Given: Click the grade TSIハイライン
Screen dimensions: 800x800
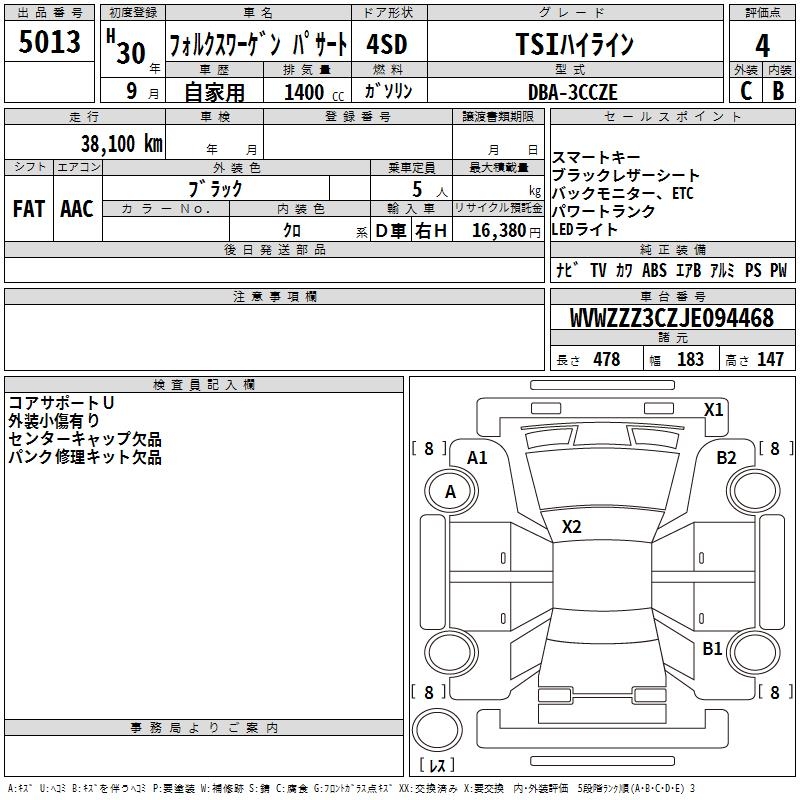Looking at the screenshot, I should 574,44.
